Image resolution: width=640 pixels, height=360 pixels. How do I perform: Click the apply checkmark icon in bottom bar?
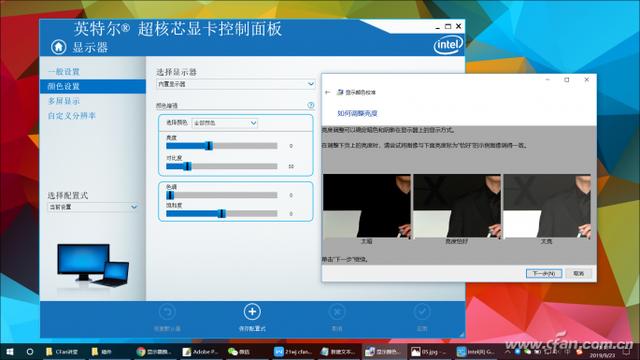point(422,312)
